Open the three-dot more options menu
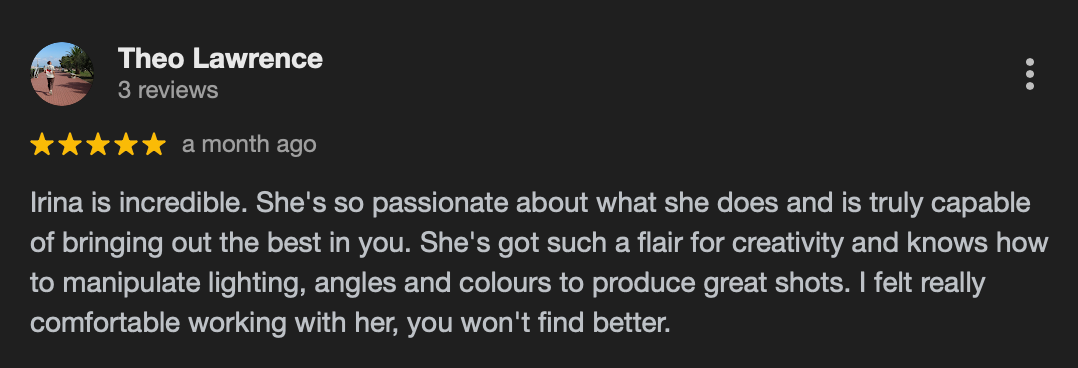Screen dimensions: 1078x368 1029,74
